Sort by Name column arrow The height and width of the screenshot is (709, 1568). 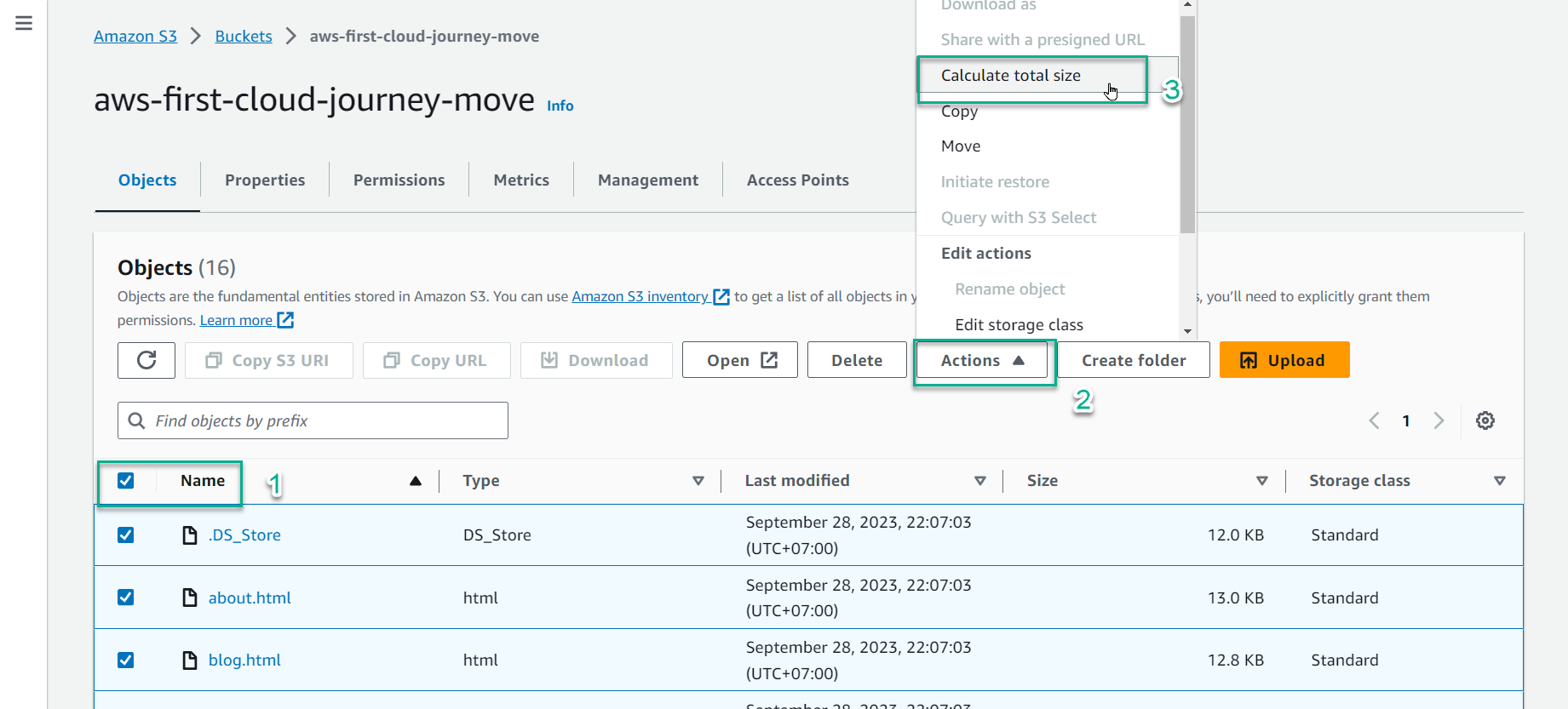416,481
